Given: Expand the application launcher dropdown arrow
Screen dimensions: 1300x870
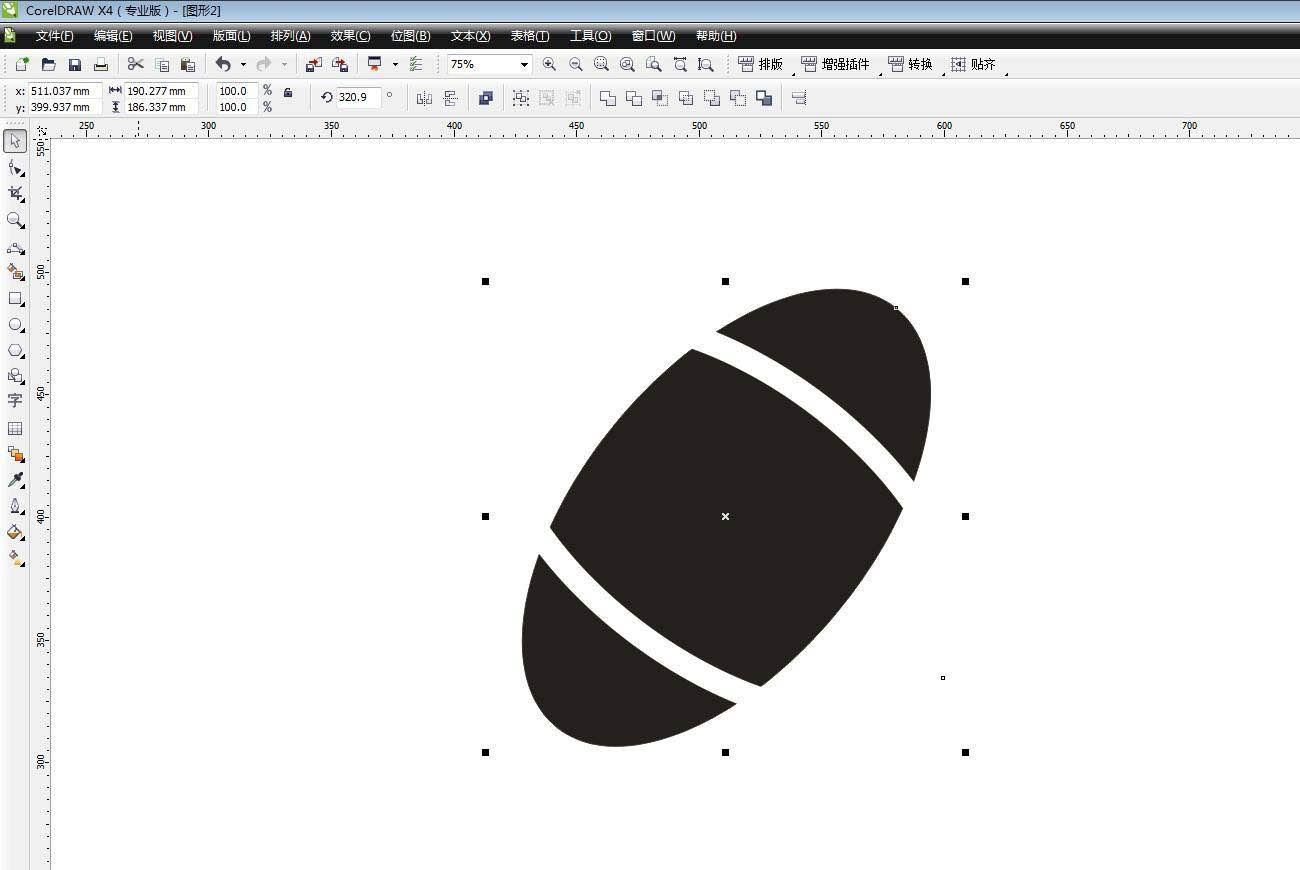Looking at the screenshot, I should click(x=395, y=64).
